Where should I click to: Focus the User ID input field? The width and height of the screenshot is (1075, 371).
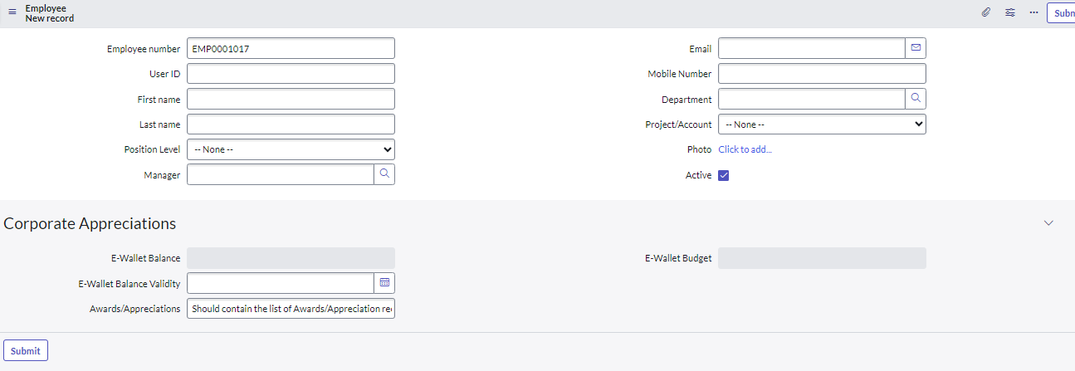(291, 73)
